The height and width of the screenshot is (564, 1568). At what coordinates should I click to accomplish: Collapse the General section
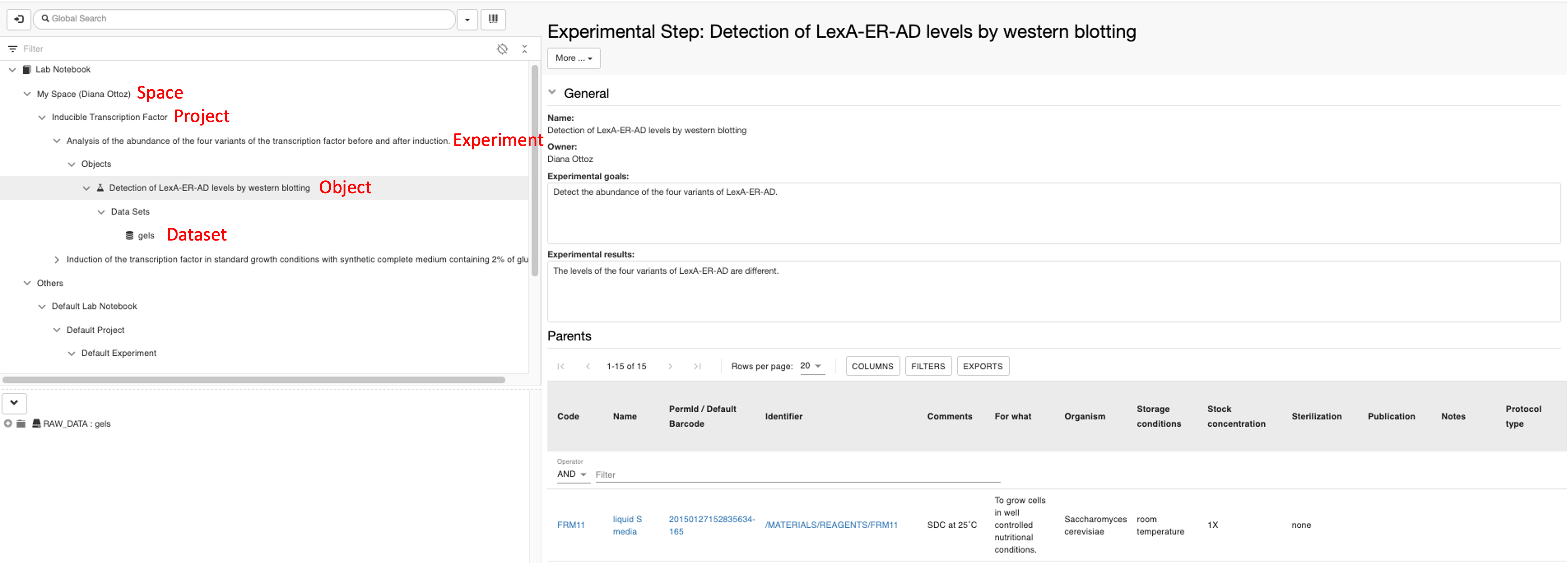(x=552, y=93)
